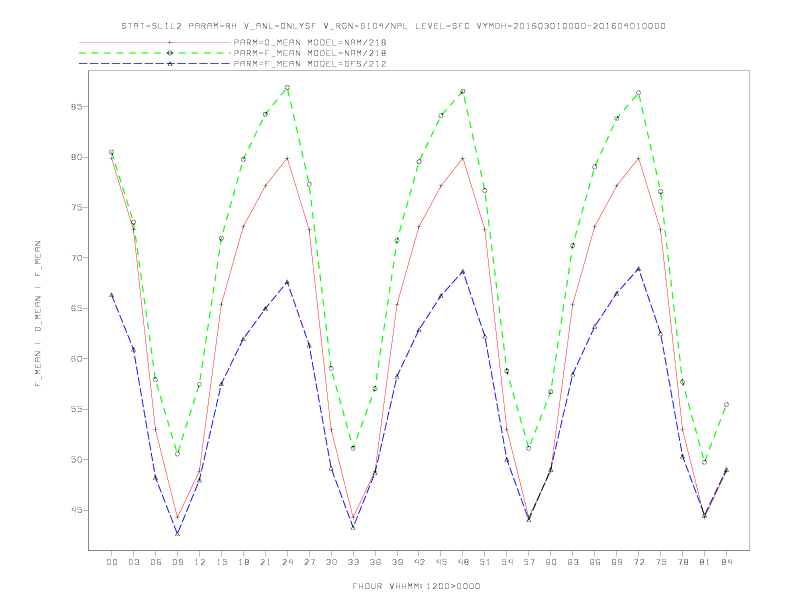Click the x-axis label FHOUR VHHMM:1200>0000
Image resolution: width=792 pixels, height=612 pixels.
[416, 586]
